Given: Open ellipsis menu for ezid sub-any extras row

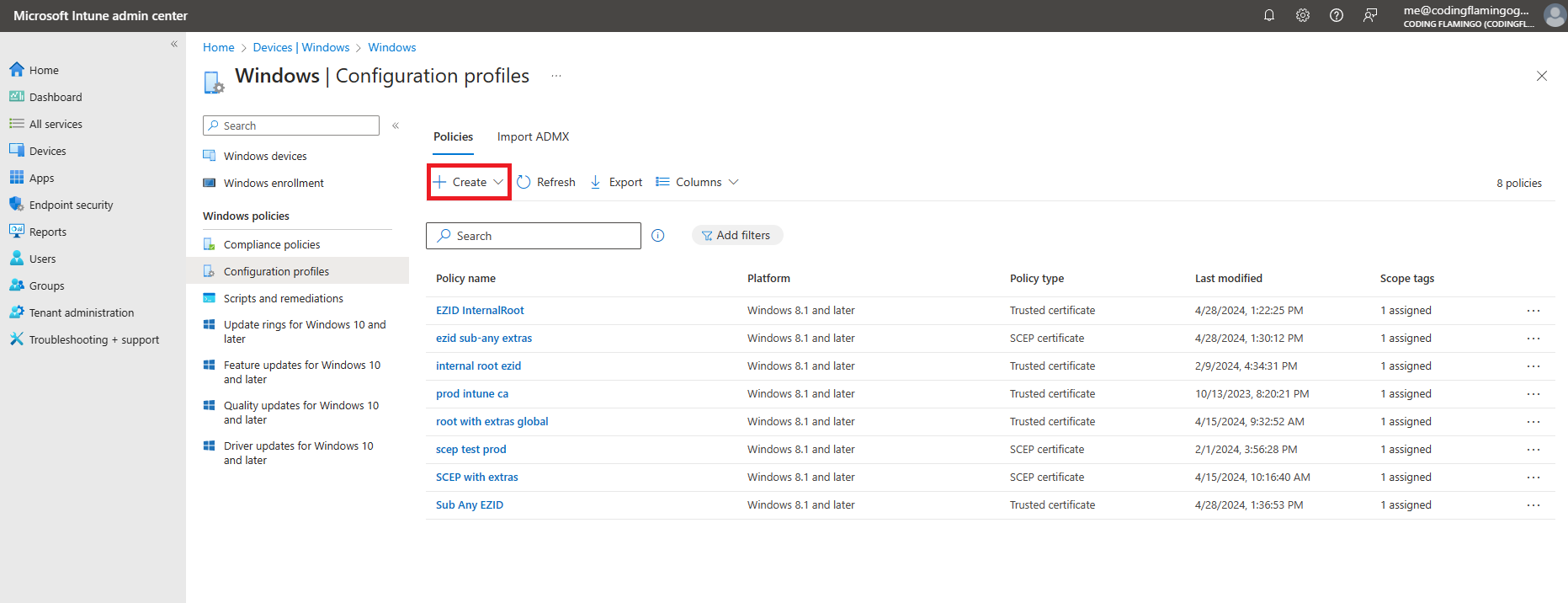Looking at the screenshot, I should coord(1533,339).
